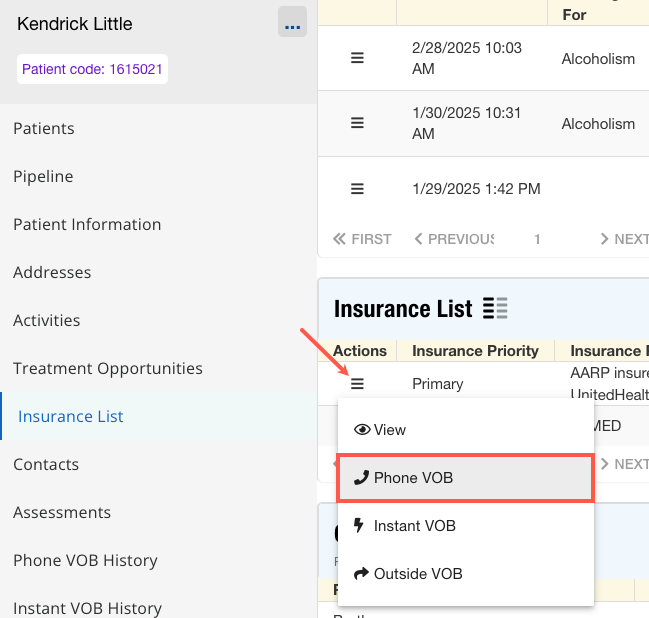Open actions menu for 1/29/2025 record
The width and height of the screenshot is (649, 618).
click(x=357, y=188)
